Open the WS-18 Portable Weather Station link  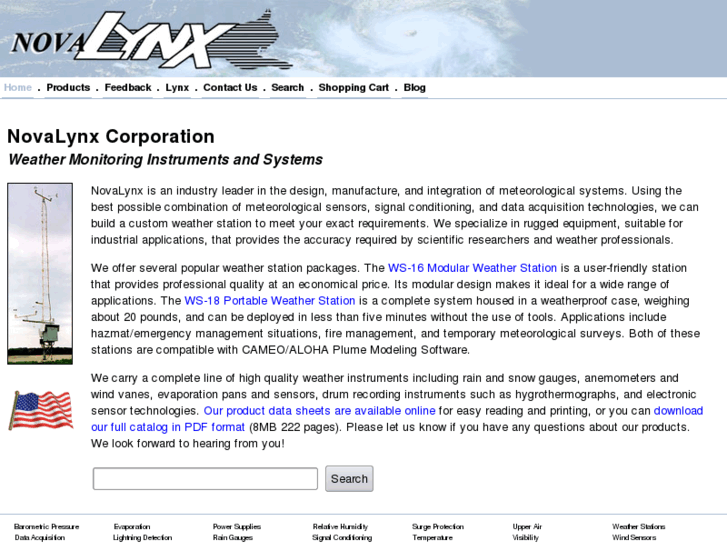click(269, 301)
